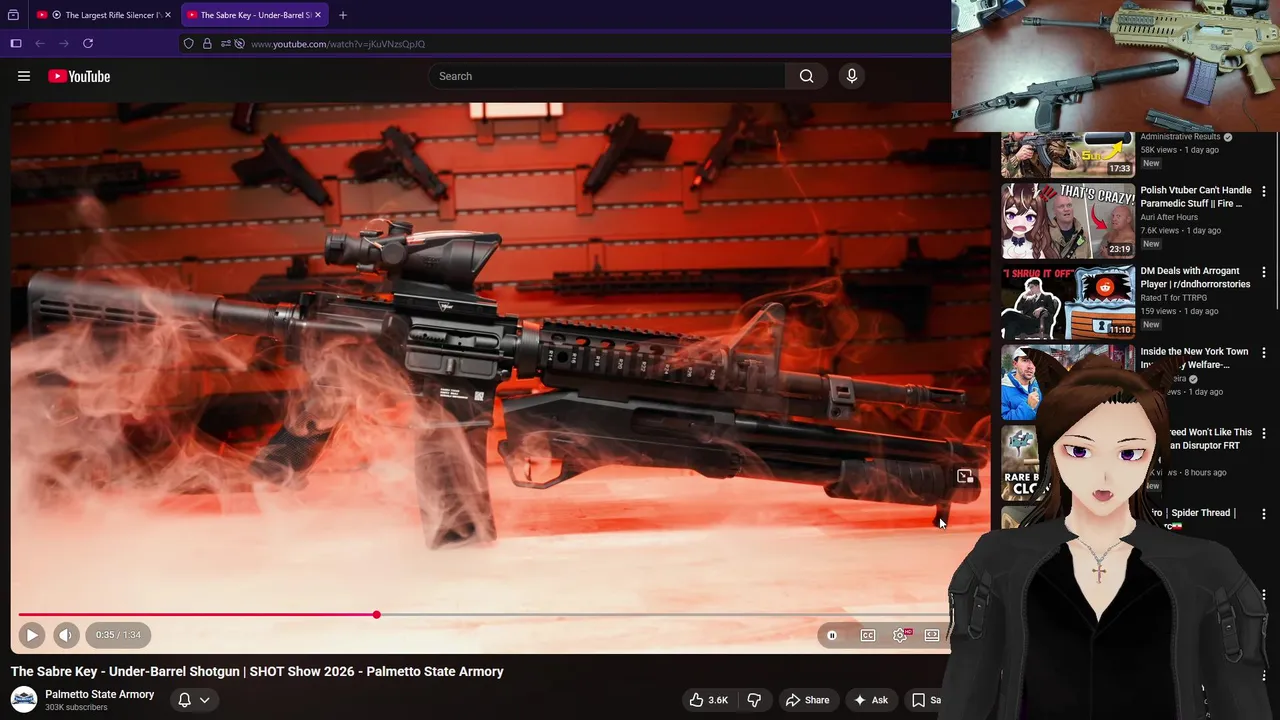Open a new browser tab
The width and height of the screenshot is (1280, 720).
[x=343, y=15]
